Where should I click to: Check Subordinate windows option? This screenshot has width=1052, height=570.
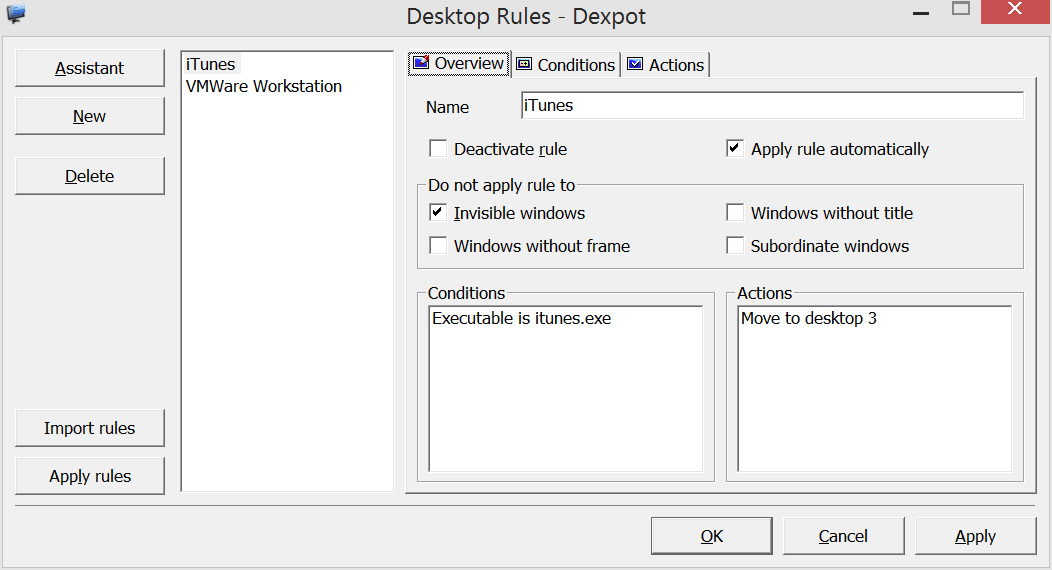tap(735, 245)
